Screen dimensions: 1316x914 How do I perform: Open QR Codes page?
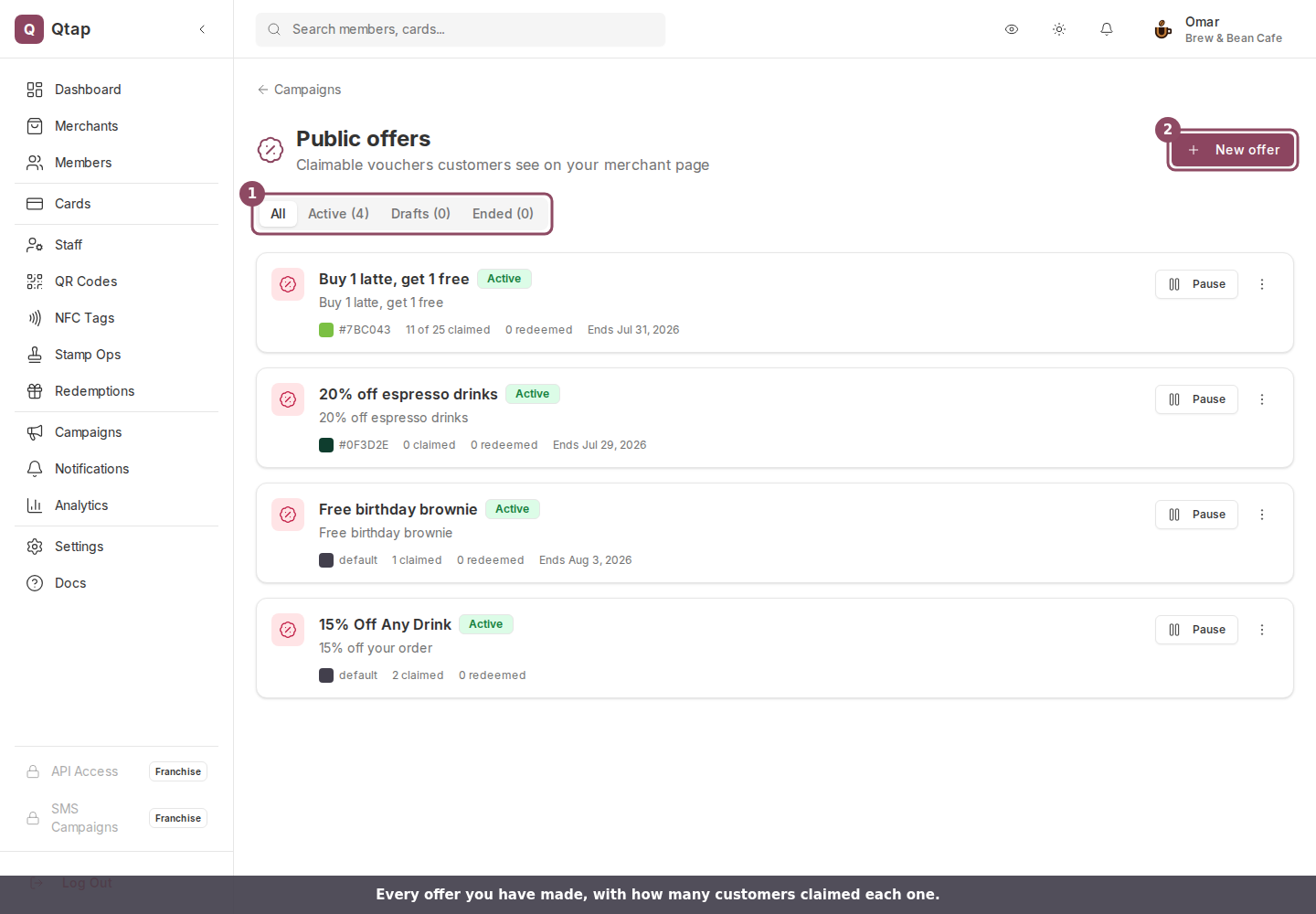click(x=116, y=282)
